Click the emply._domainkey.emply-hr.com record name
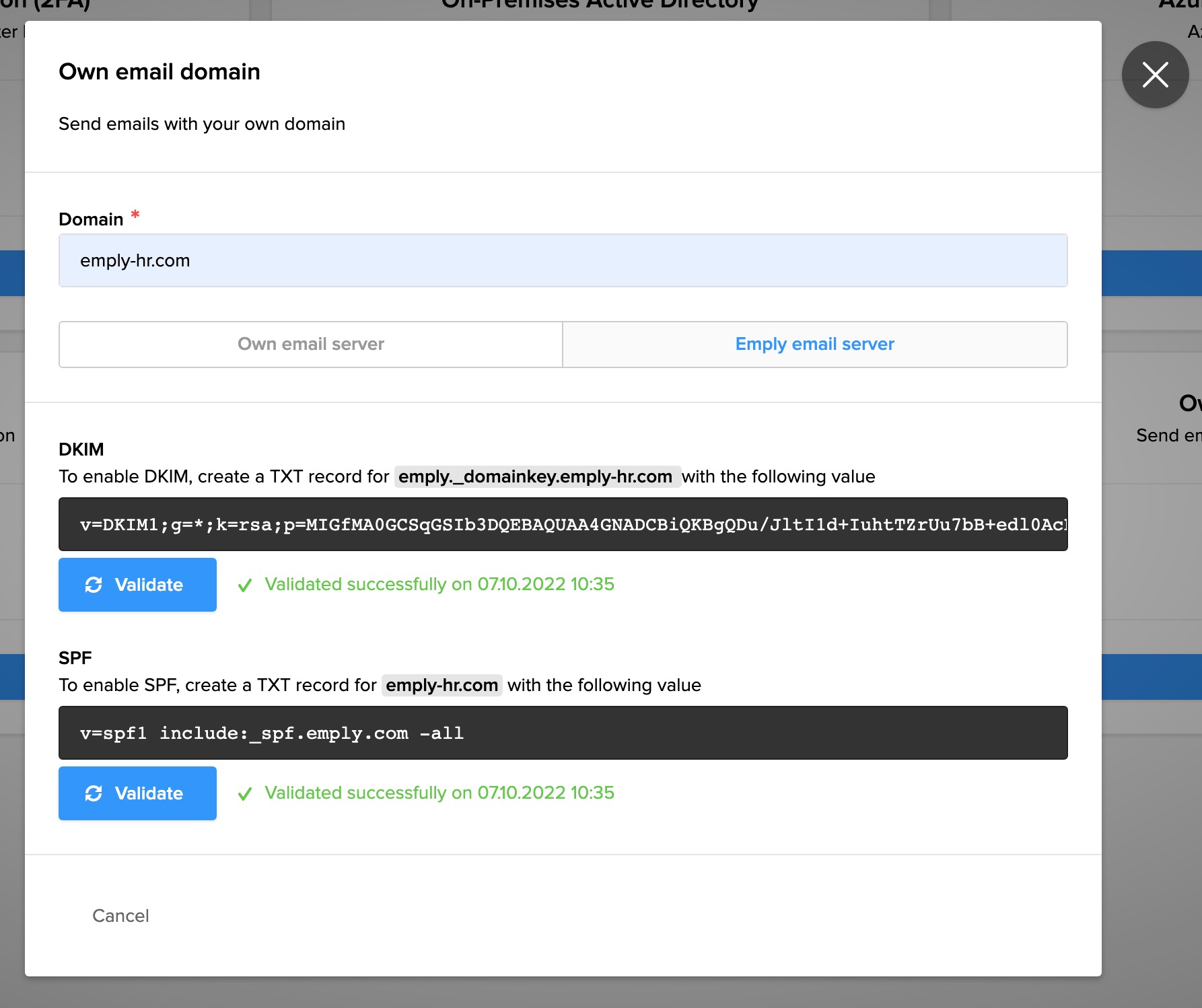The height and width of the screenshot is (1008, 1202). [x=536, y=476]
